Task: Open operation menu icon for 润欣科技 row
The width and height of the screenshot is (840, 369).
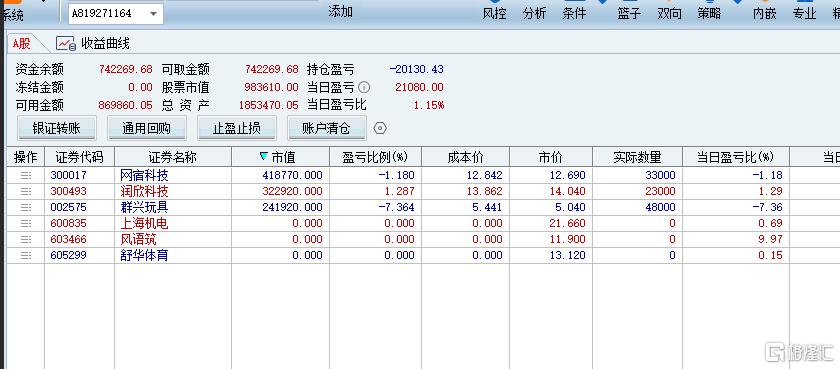Action: coord(26,191)
